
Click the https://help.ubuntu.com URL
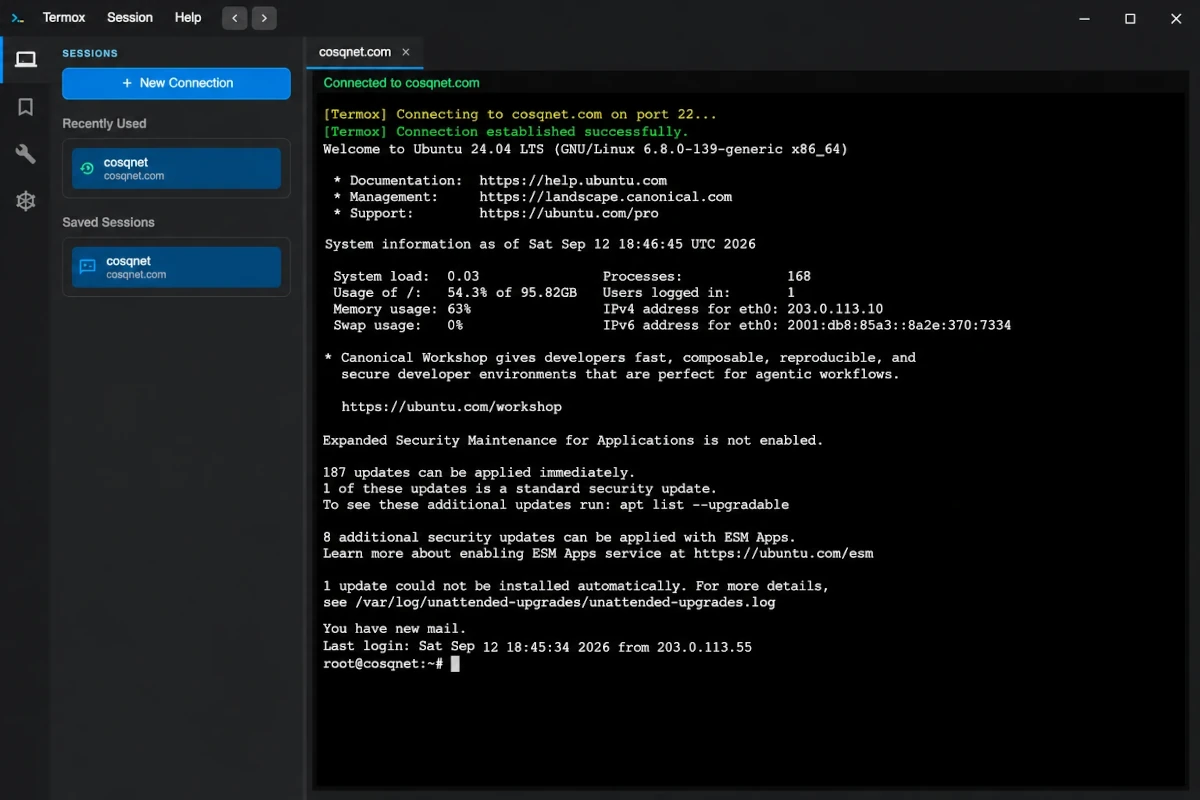tap(573, 181)
